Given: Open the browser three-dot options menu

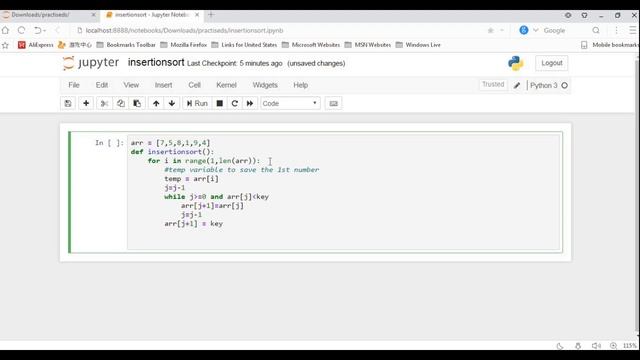Looking at the screenshot, I should click(616, 30).
